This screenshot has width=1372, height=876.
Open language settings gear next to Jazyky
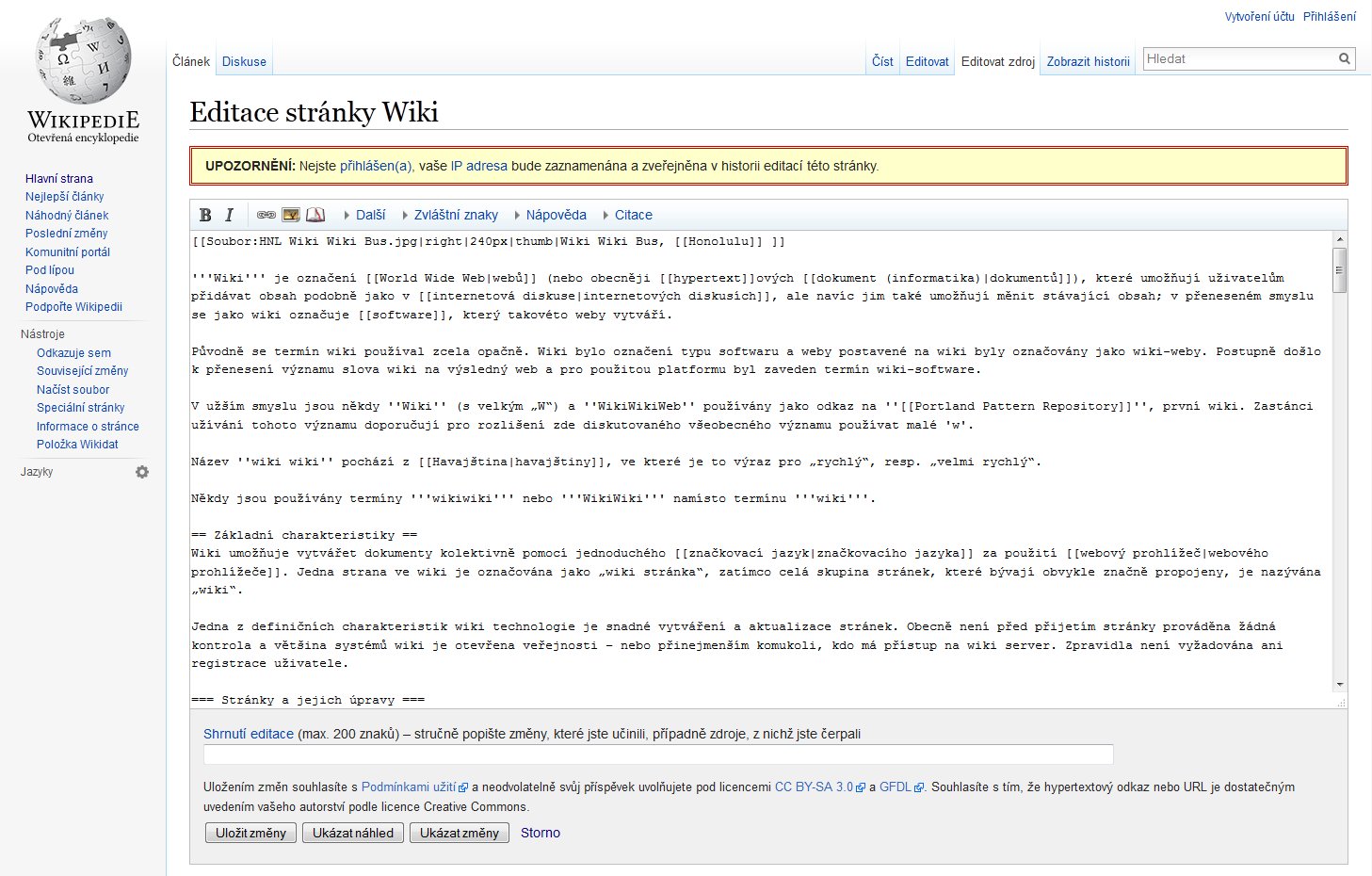click(142, 472)
